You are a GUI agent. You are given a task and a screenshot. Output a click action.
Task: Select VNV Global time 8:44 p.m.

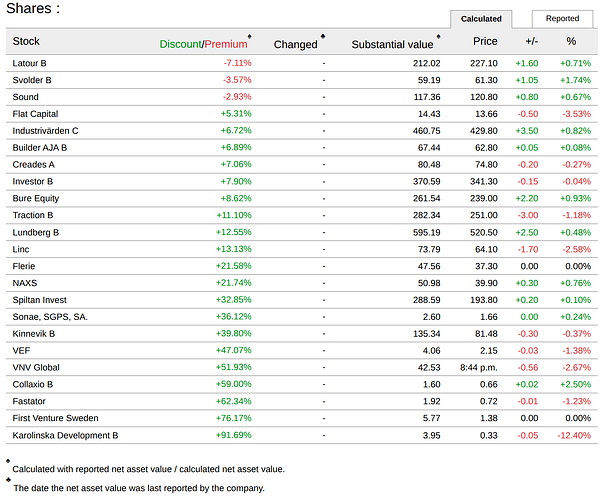tap(479, 368)
